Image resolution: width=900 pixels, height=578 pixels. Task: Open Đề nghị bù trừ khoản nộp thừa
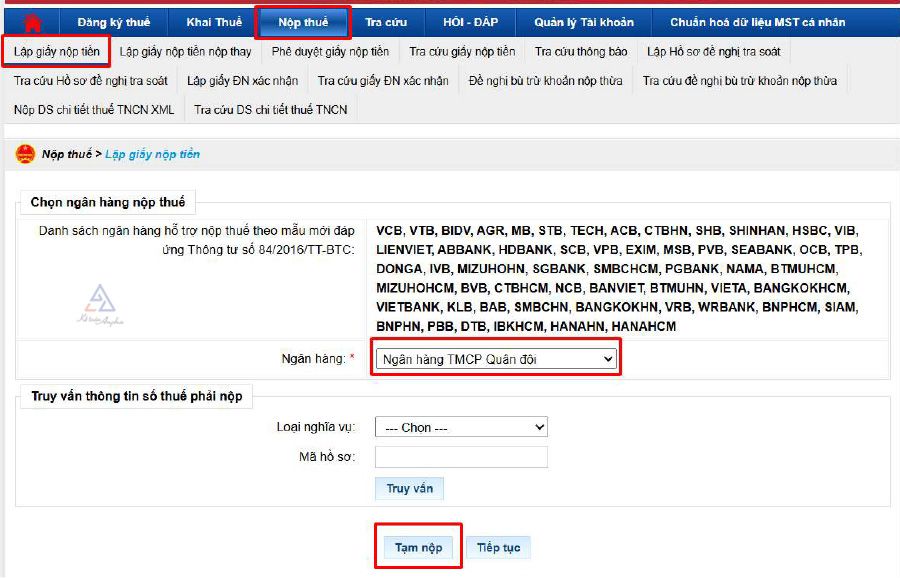545,81
